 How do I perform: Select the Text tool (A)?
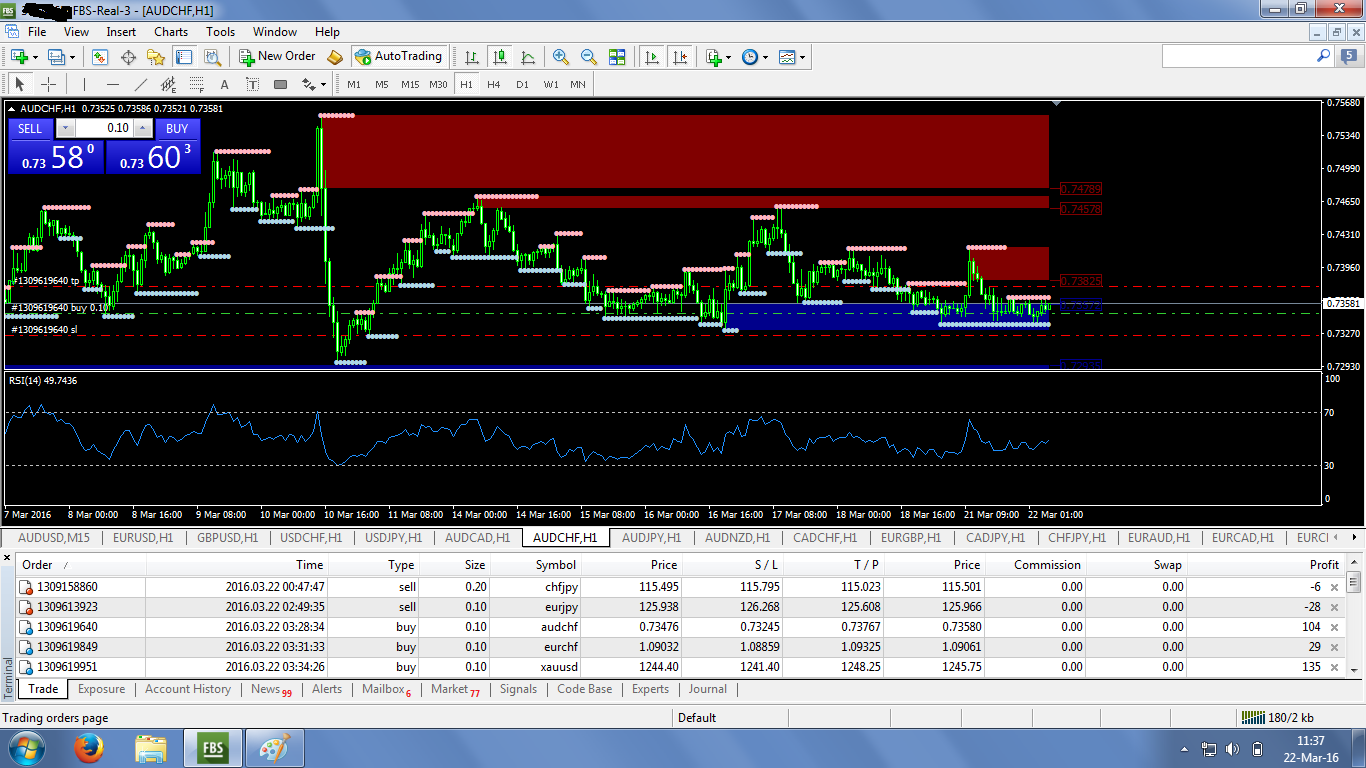click(x=224, y=84)
